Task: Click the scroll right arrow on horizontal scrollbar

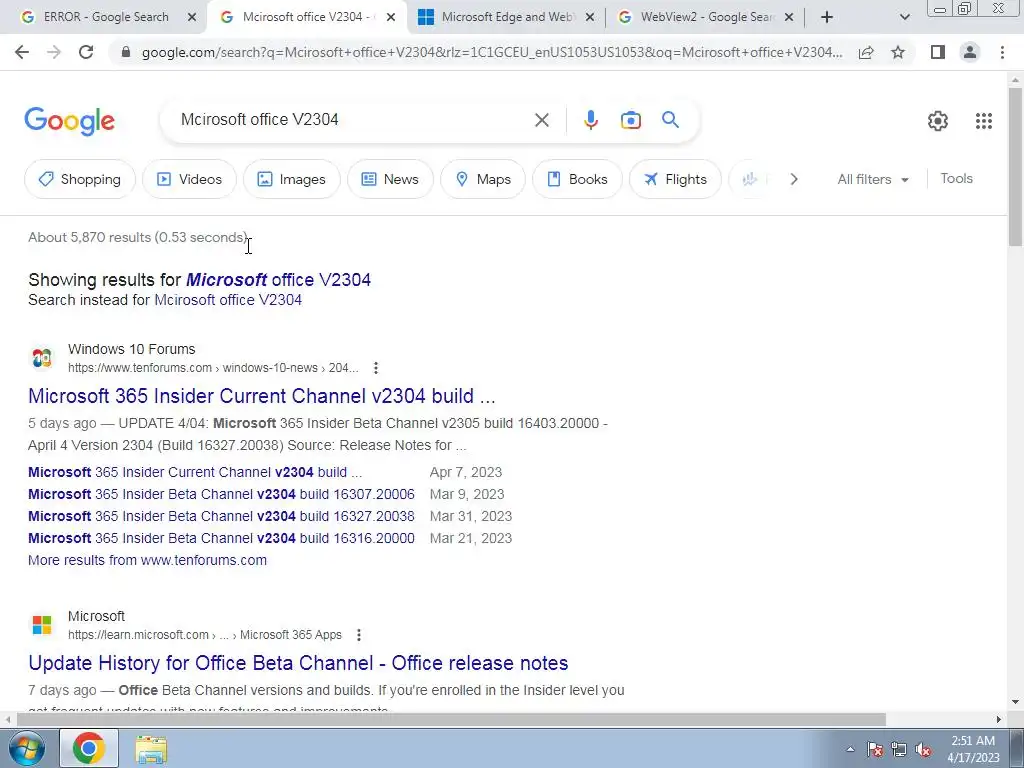Action: (x=999, y=720)
